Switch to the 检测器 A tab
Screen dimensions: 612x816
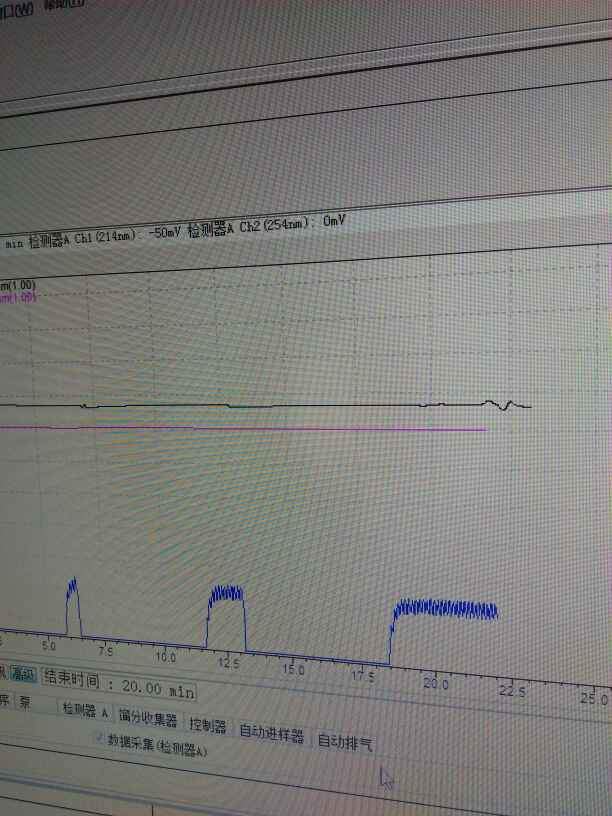[x=85, y=711]
